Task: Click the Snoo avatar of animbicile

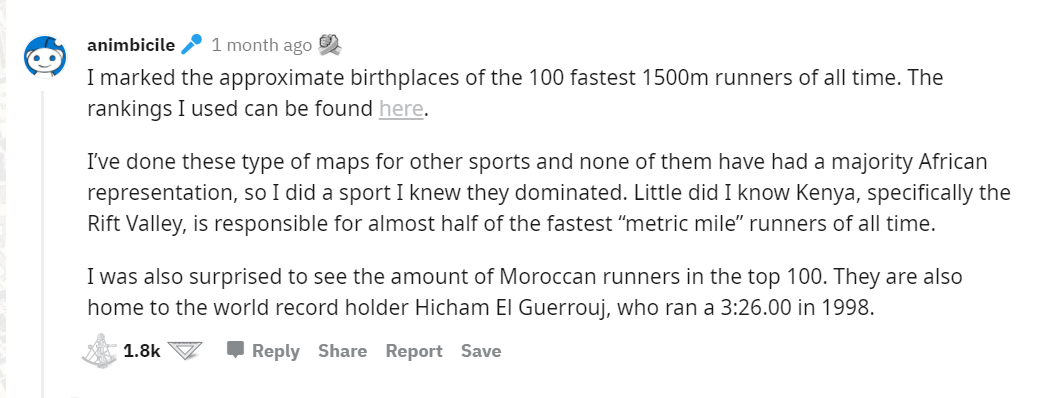Action: point(46,57)
